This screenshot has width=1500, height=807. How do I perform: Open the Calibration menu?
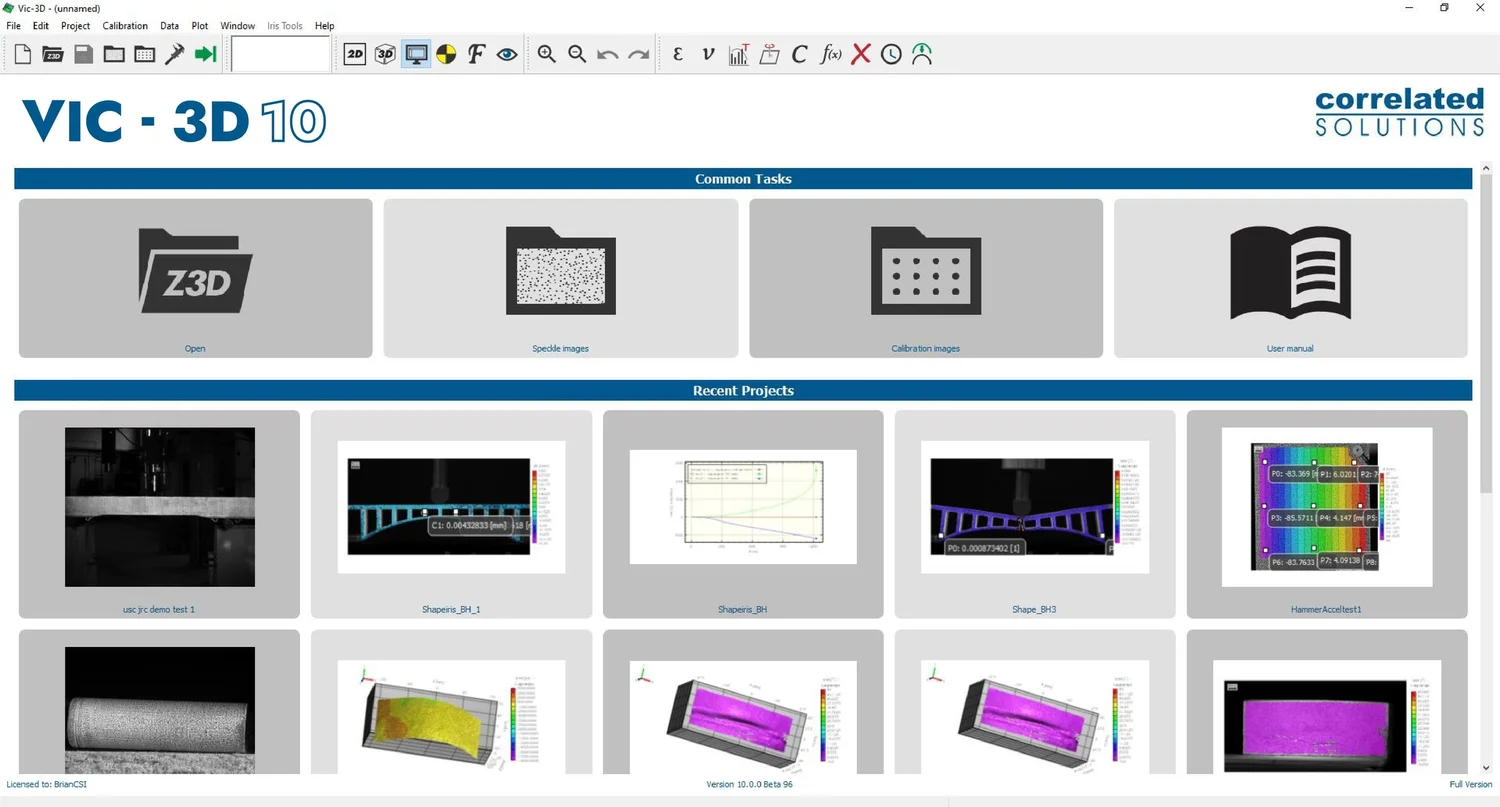(124, 25)
